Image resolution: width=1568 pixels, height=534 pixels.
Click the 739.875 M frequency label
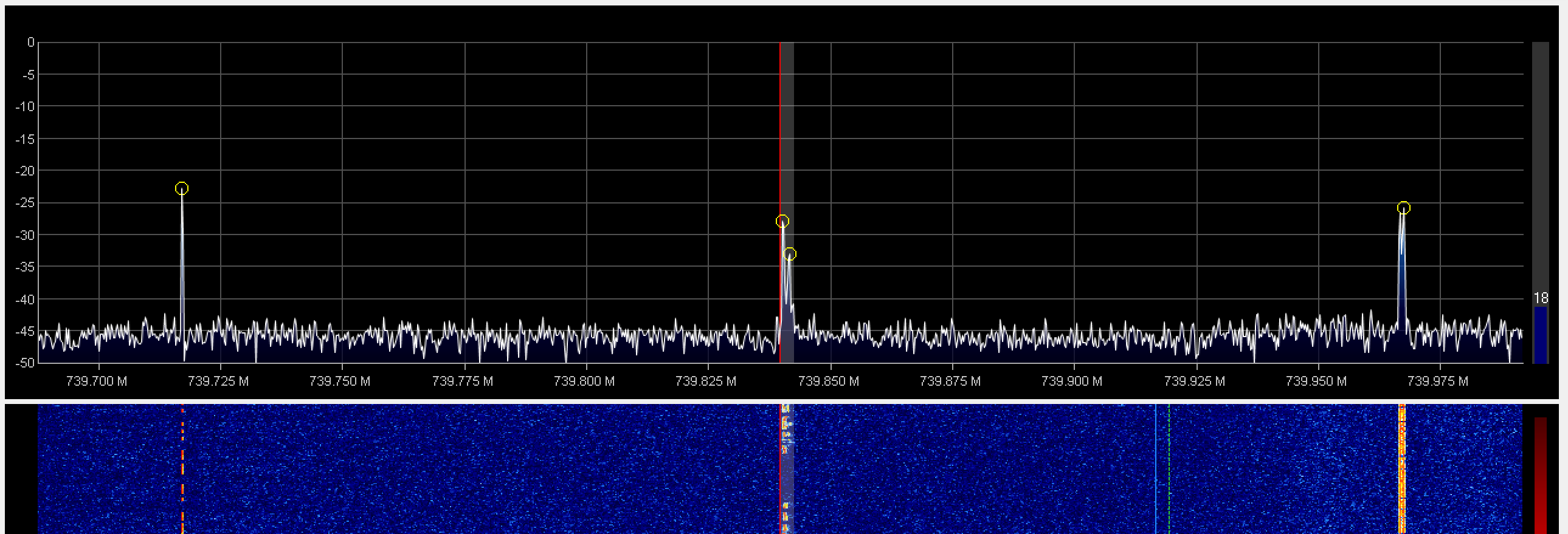950,382
